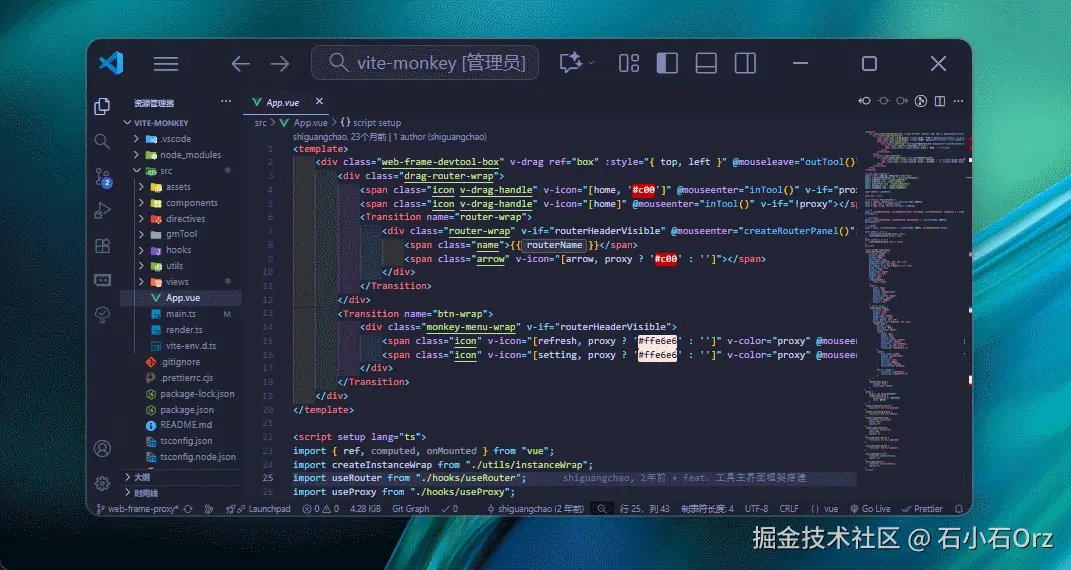Open the hamburger application menu

click(x=166, y=64)
